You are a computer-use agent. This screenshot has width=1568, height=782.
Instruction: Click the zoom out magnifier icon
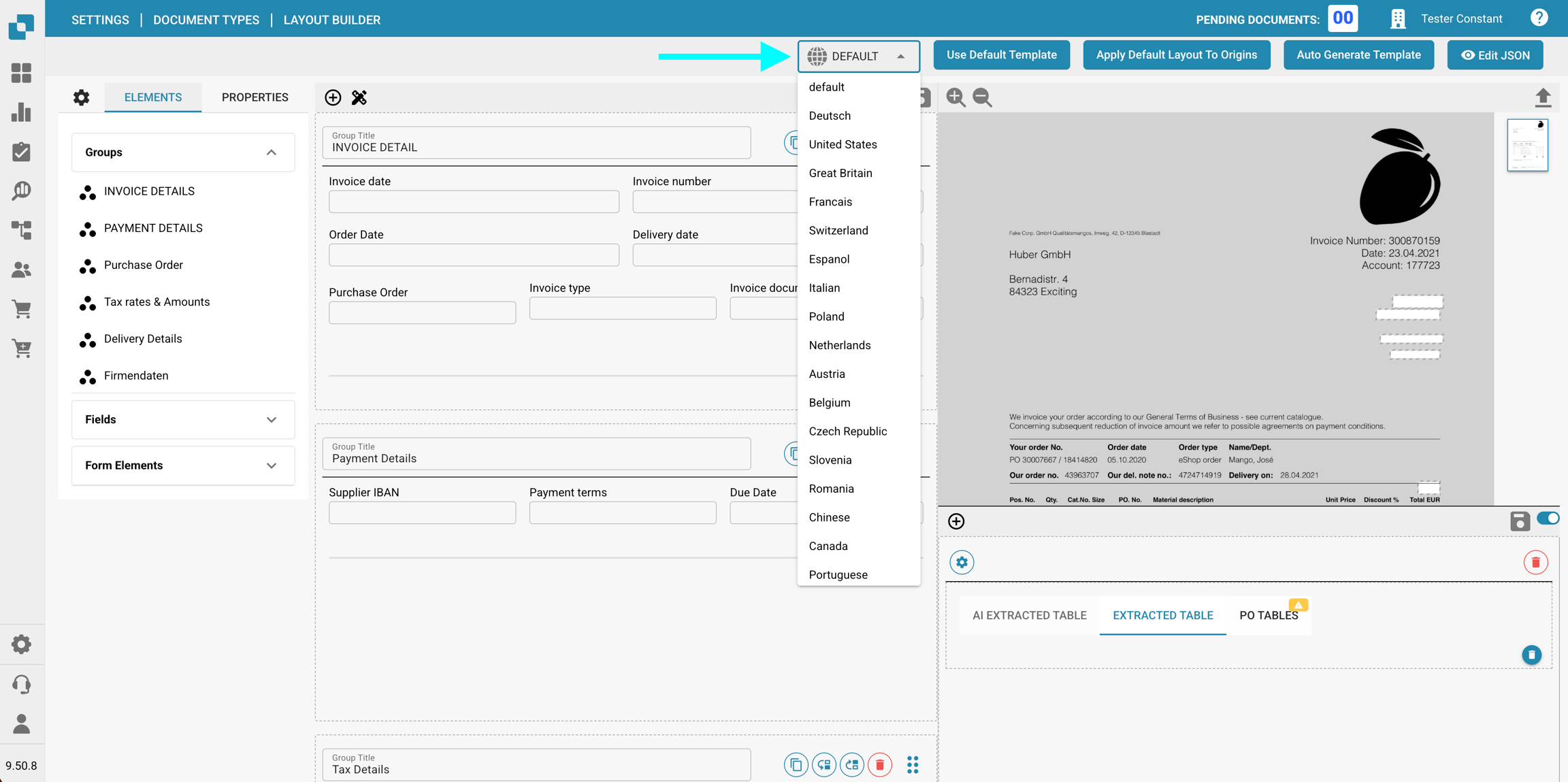click(x=982, y=97)
